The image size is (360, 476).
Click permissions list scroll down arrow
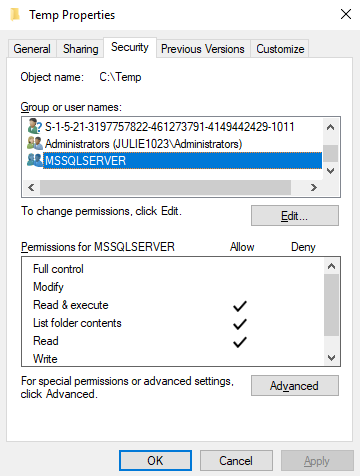tap(331, 358)
